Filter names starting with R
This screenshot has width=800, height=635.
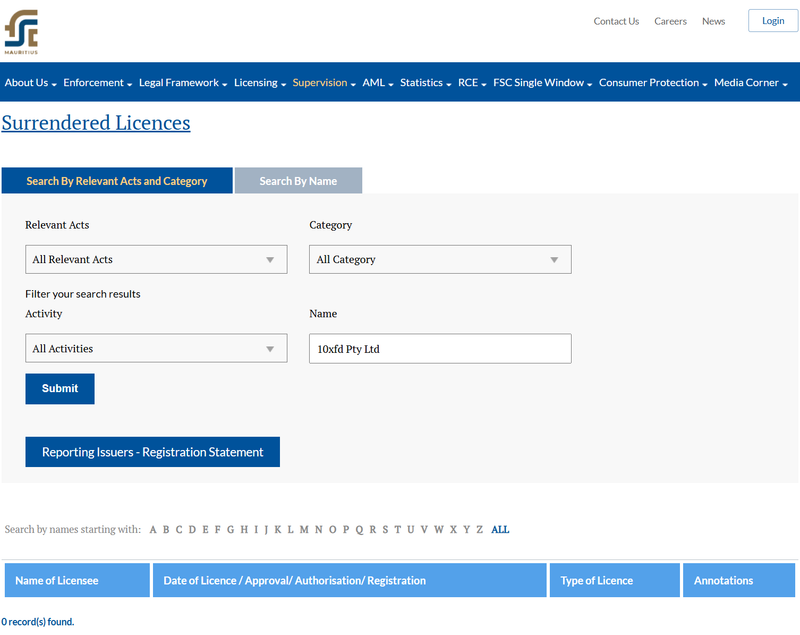click(372, 529)
